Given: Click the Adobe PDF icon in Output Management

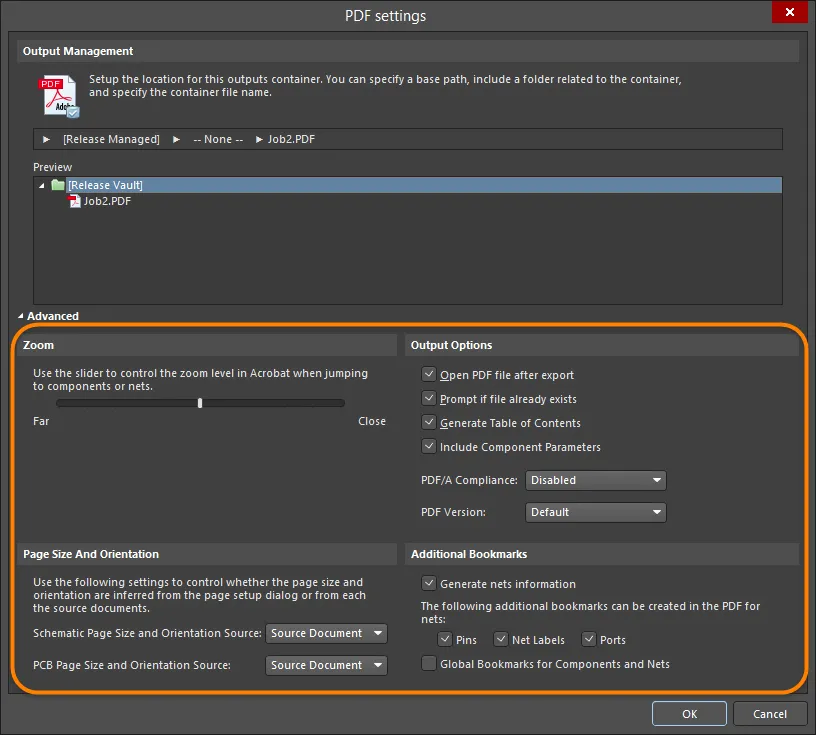Looking at the screenshot, I should point(58,96).
